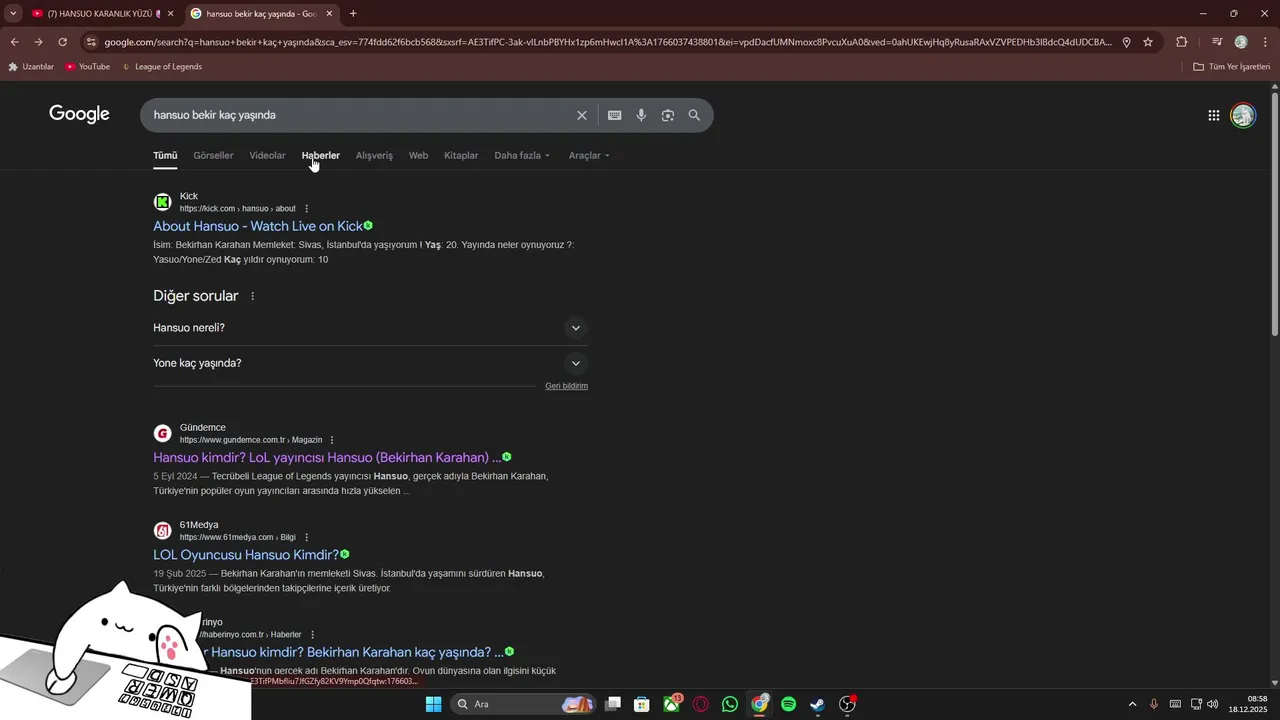The height and width of the screenshot is (720, 1280).
Task: Open WhatsApp from the taskbar
Action: pos(730,704)
